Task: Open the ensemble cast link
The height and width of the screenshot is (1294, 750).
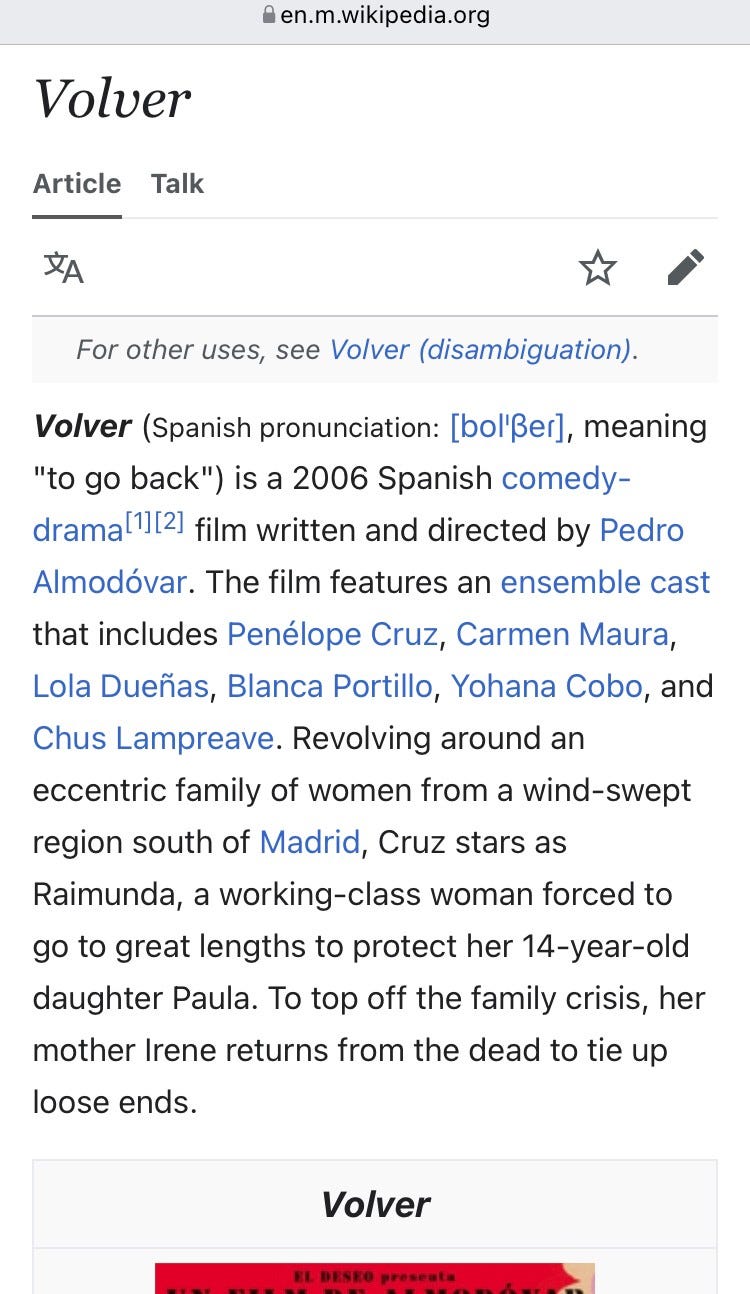Action: pos(605,582)
